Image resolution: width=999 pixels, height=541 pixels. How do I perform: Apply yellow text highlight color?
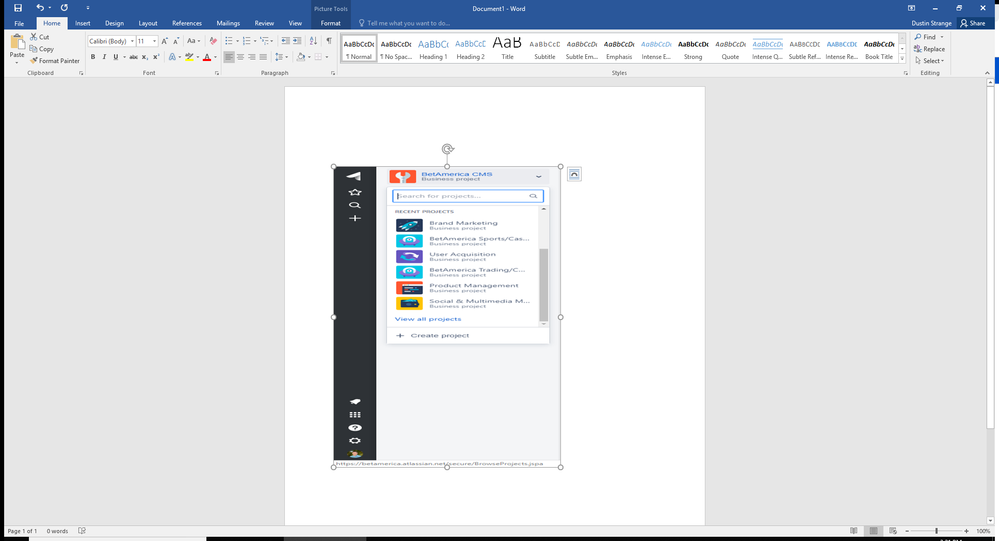pos(189,57)
